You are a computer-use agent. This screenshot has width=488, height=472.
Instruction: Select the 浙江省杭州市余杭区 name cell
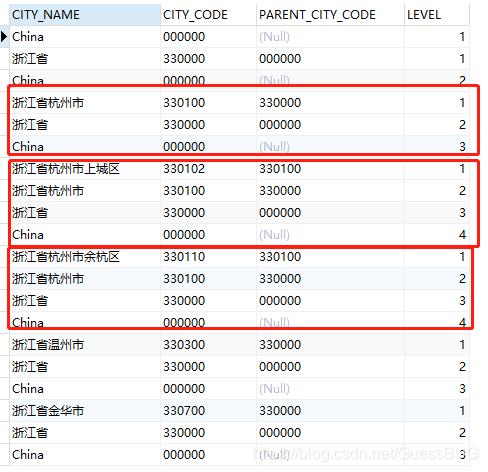(85, 257)
